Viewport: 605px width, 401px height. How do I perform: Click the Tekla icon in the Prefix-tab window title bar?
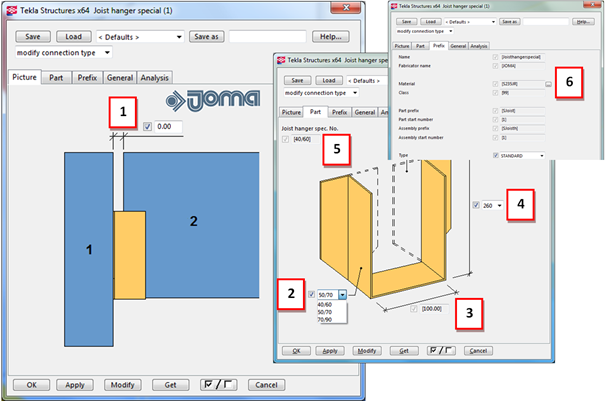(x=394, y=6)
